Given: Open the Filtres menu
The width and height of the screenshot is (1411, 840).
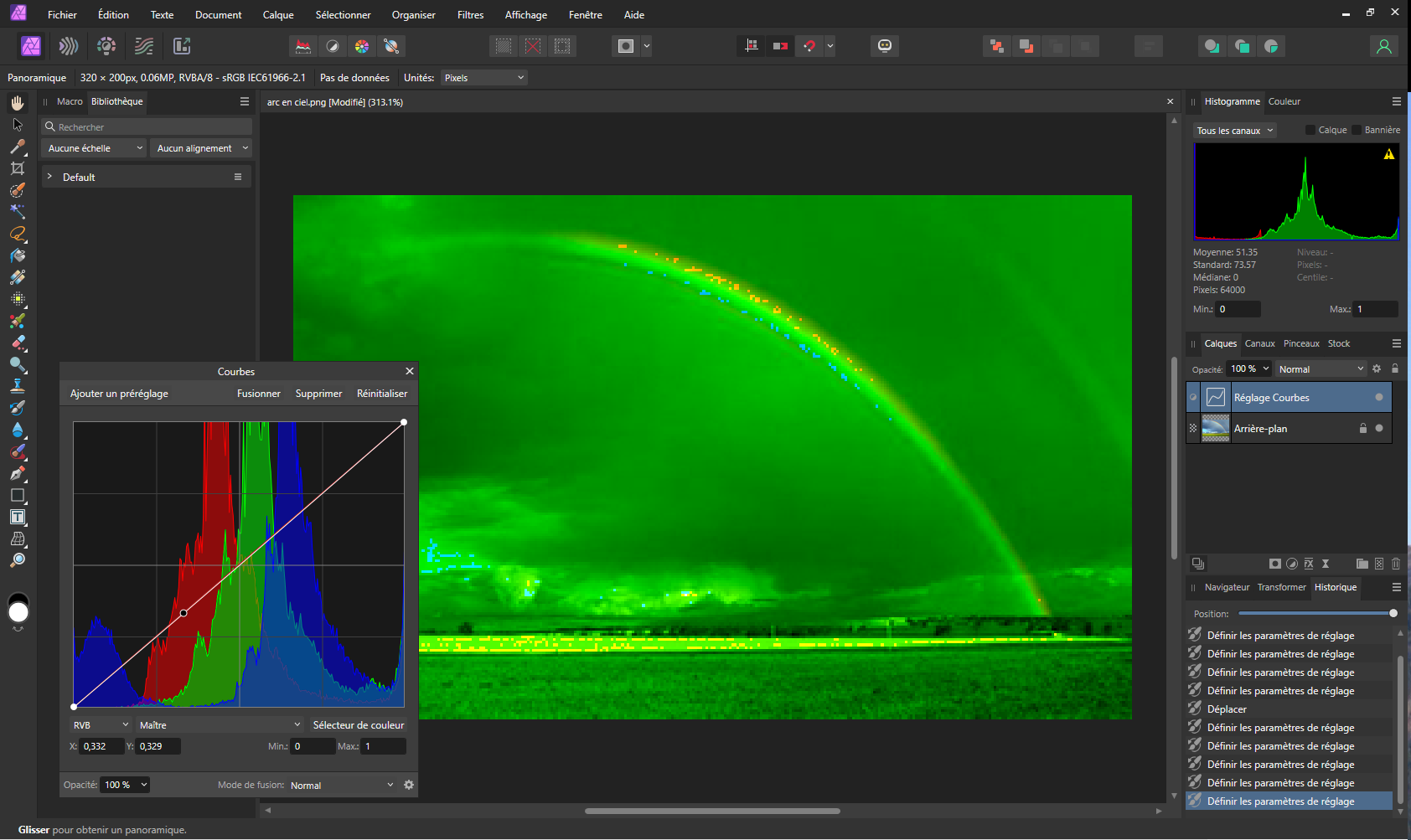Looking at the screenshot, I should 471,15.
